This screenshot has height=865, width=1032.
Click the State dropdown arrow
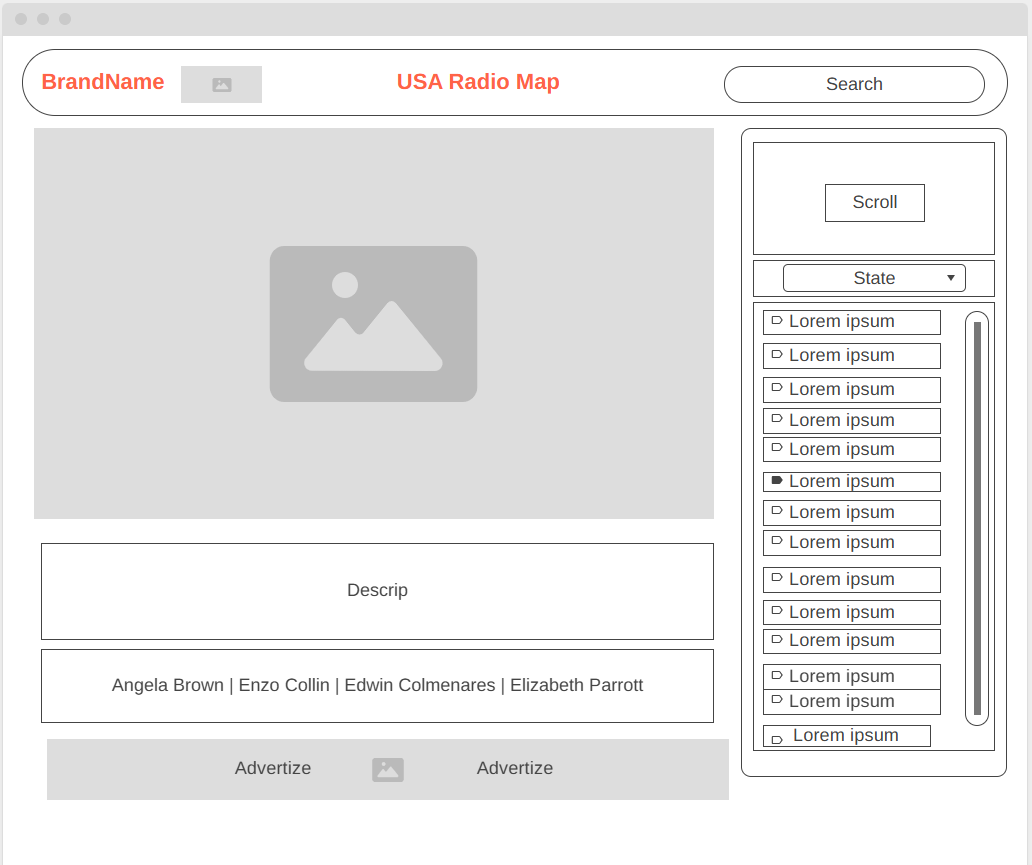click(950, 278)
